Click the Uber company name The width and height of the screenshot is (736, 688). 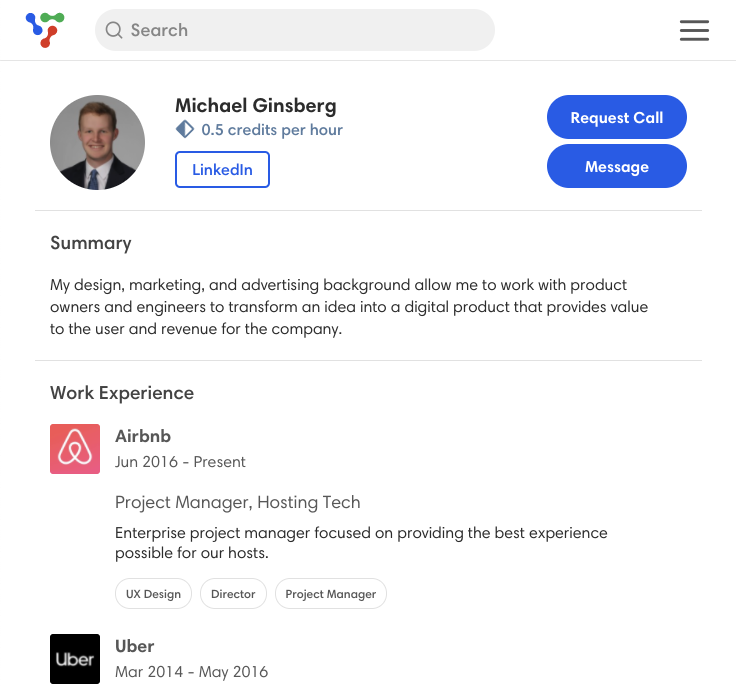click(135, 646)
